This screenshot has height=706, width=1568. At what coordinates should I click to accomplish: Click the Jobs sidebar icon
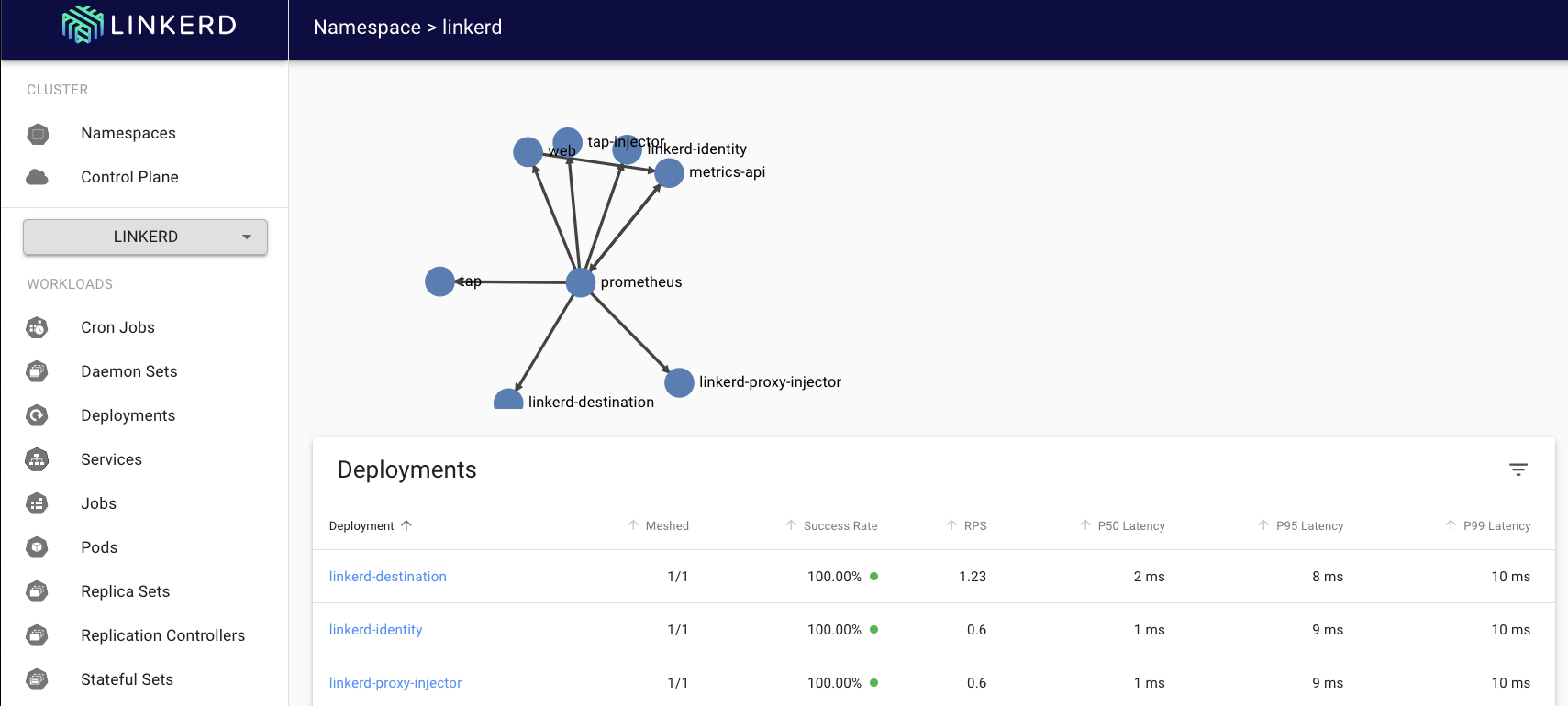click(38, 503)
